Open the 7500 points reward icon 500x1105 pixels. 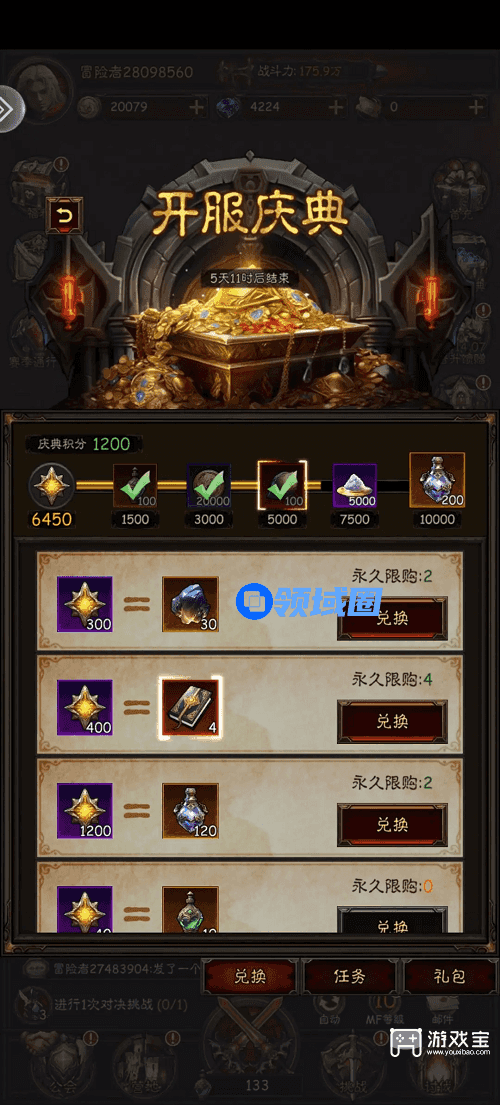pos(354,486)
